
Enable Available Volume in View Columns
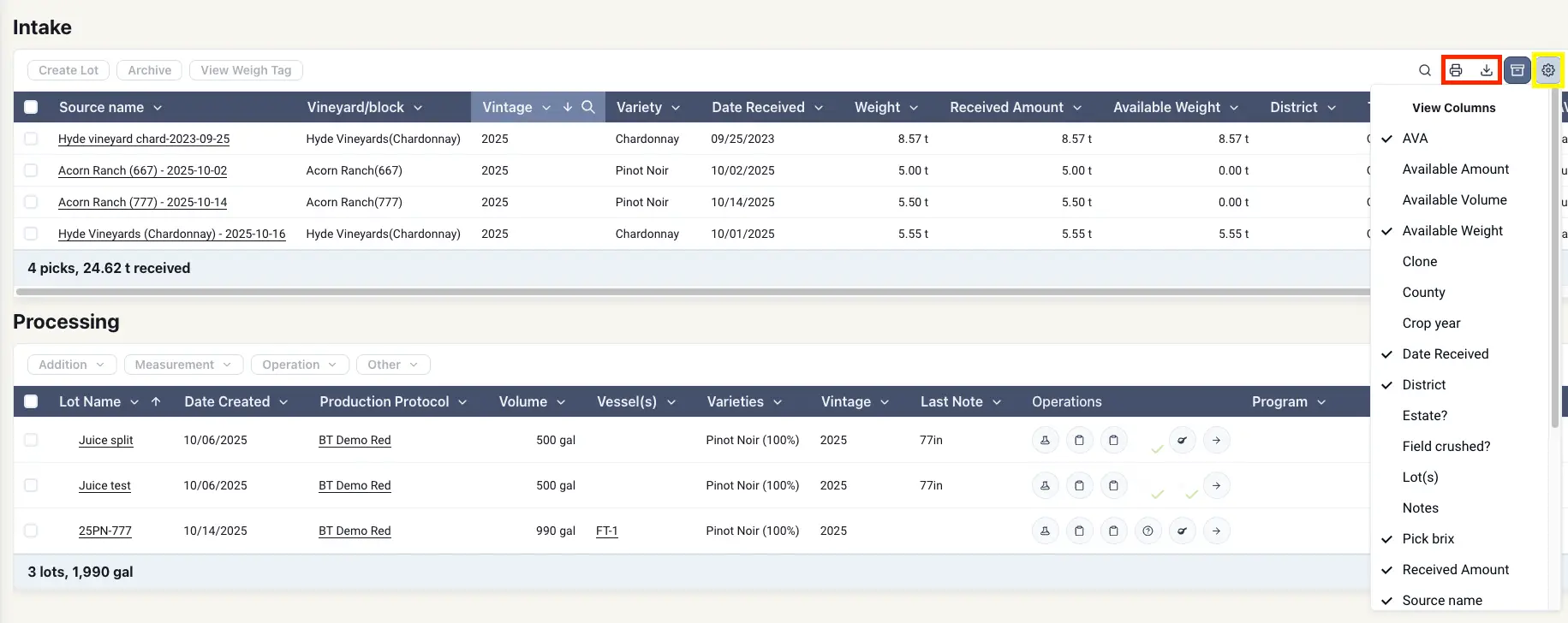[x=1454, y=200]
